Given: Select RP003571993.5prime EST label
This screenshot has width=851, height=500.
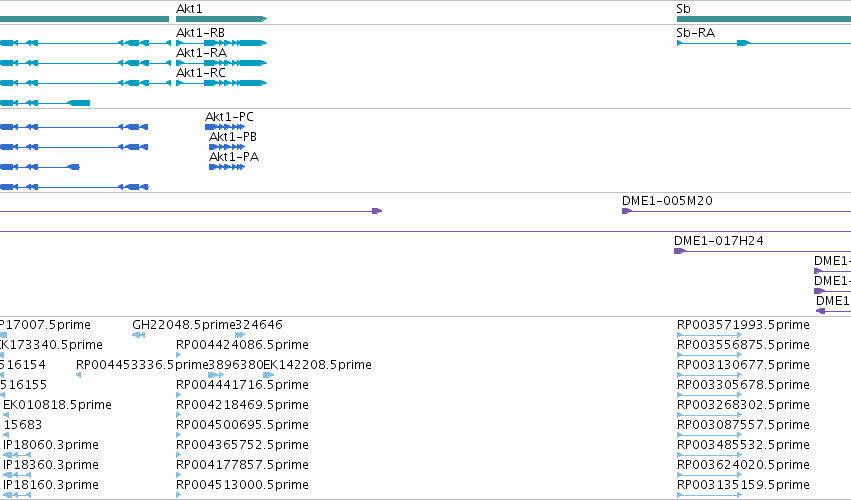Looking at the screenshot, I should pyautogui.click(x=743, y=325).
